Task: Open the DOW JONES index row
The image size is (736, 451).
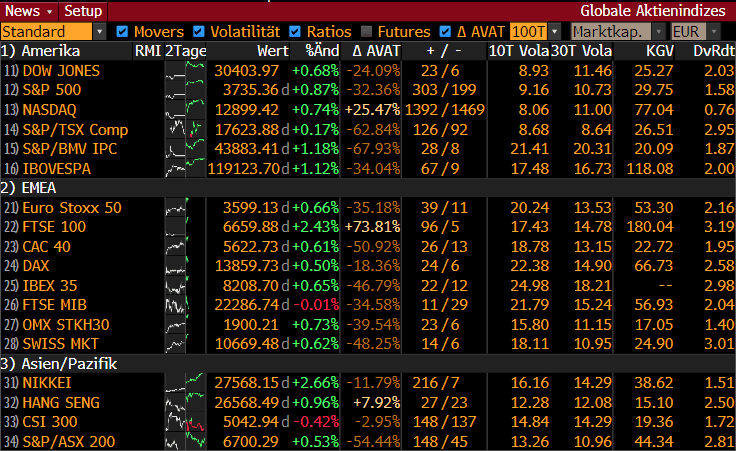Action: click(61, 71)
